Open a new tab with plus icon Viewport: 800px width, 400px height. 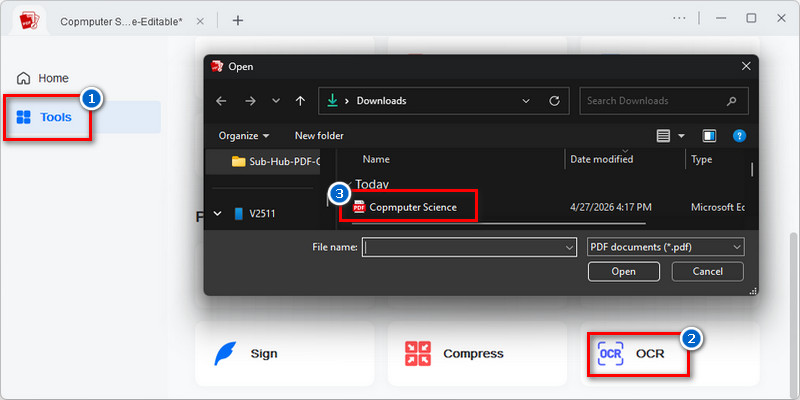pyautogui.click(x=238, y=20)
